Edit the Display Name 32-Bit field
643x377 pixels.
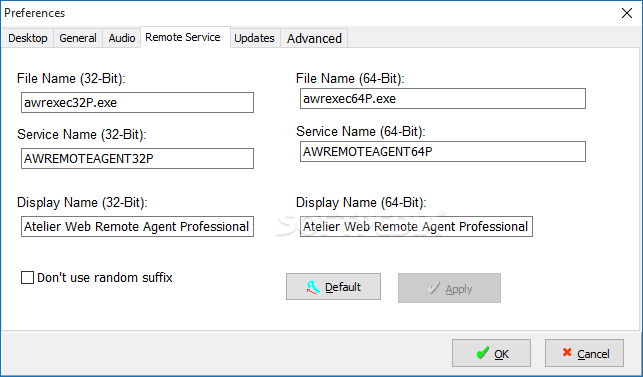(x=137, y=226)
